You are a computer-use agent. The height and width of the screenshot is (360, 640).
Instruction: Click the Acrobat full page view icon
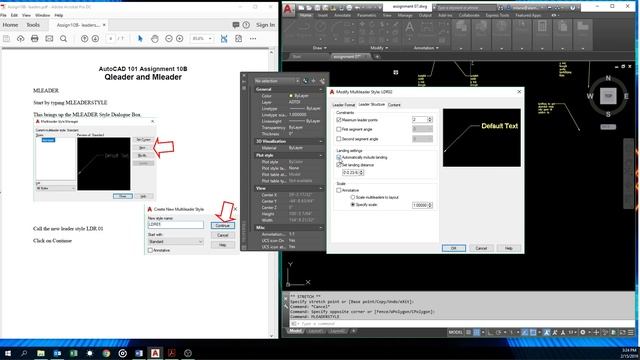pyautogui.click(x=238, y=39)
